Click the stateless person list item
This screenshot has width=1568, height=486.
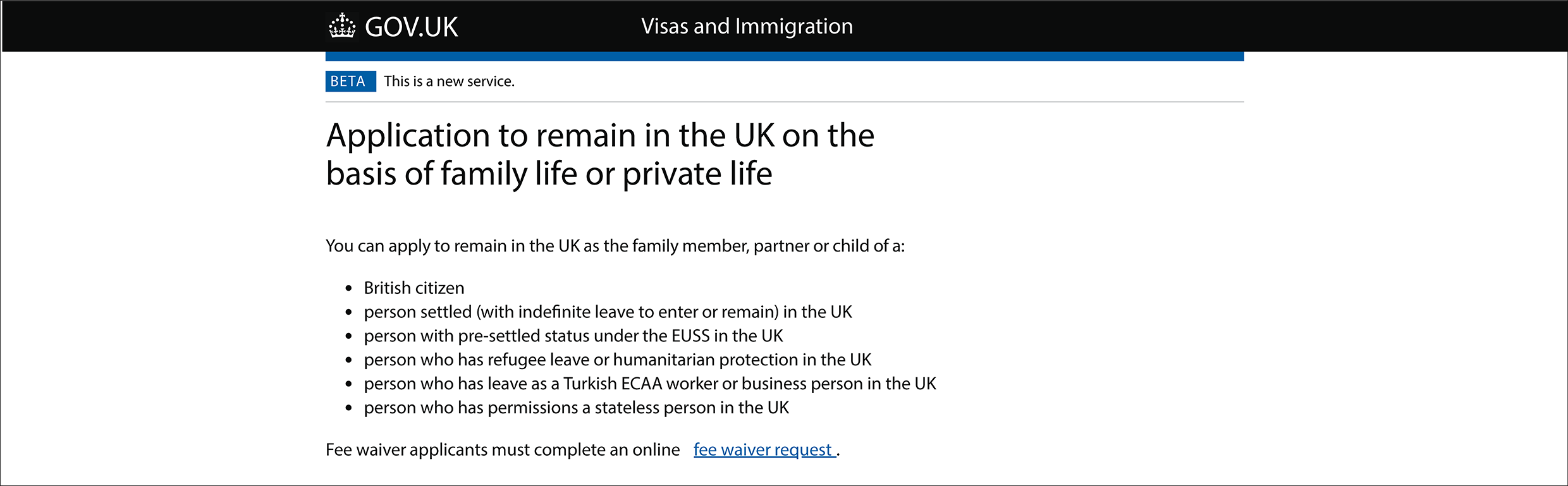click(576, 408)
